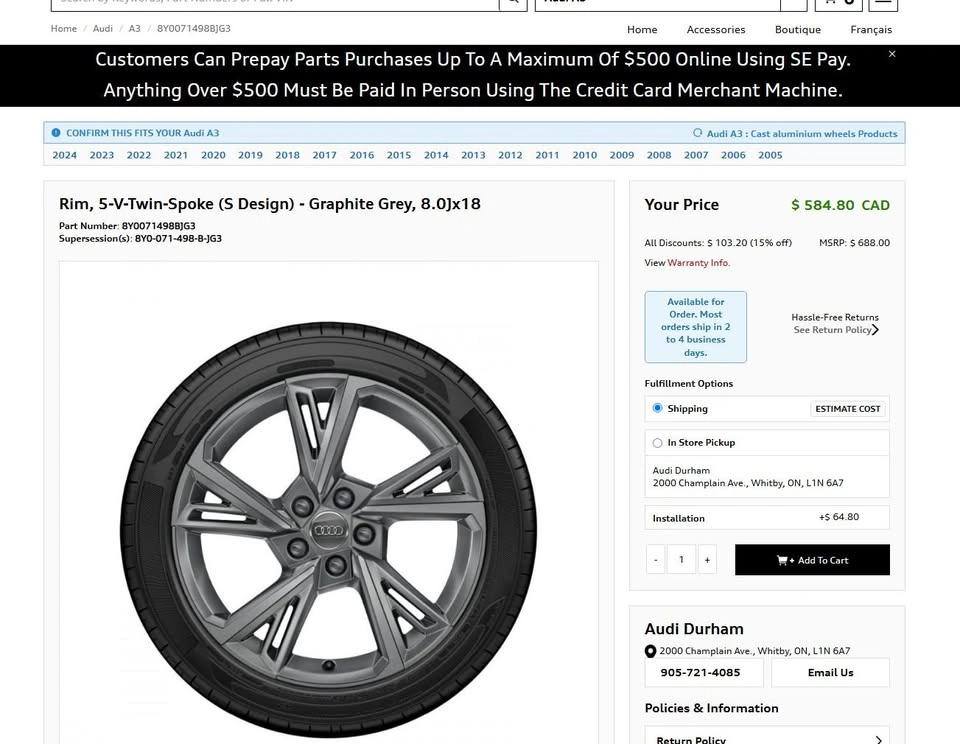
Task: Click the Audi logo on the wheel image
Action: click(329, 530)
